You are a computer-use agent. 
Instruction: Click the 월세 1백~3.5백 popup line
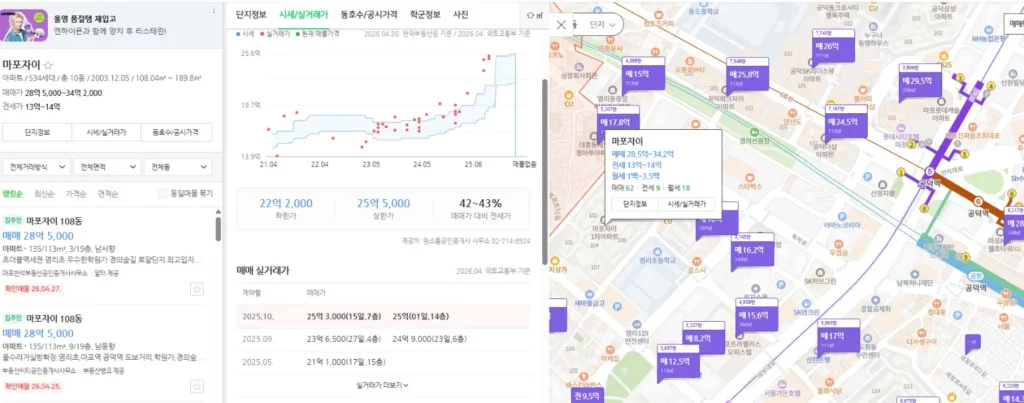[x=636, y=176]
